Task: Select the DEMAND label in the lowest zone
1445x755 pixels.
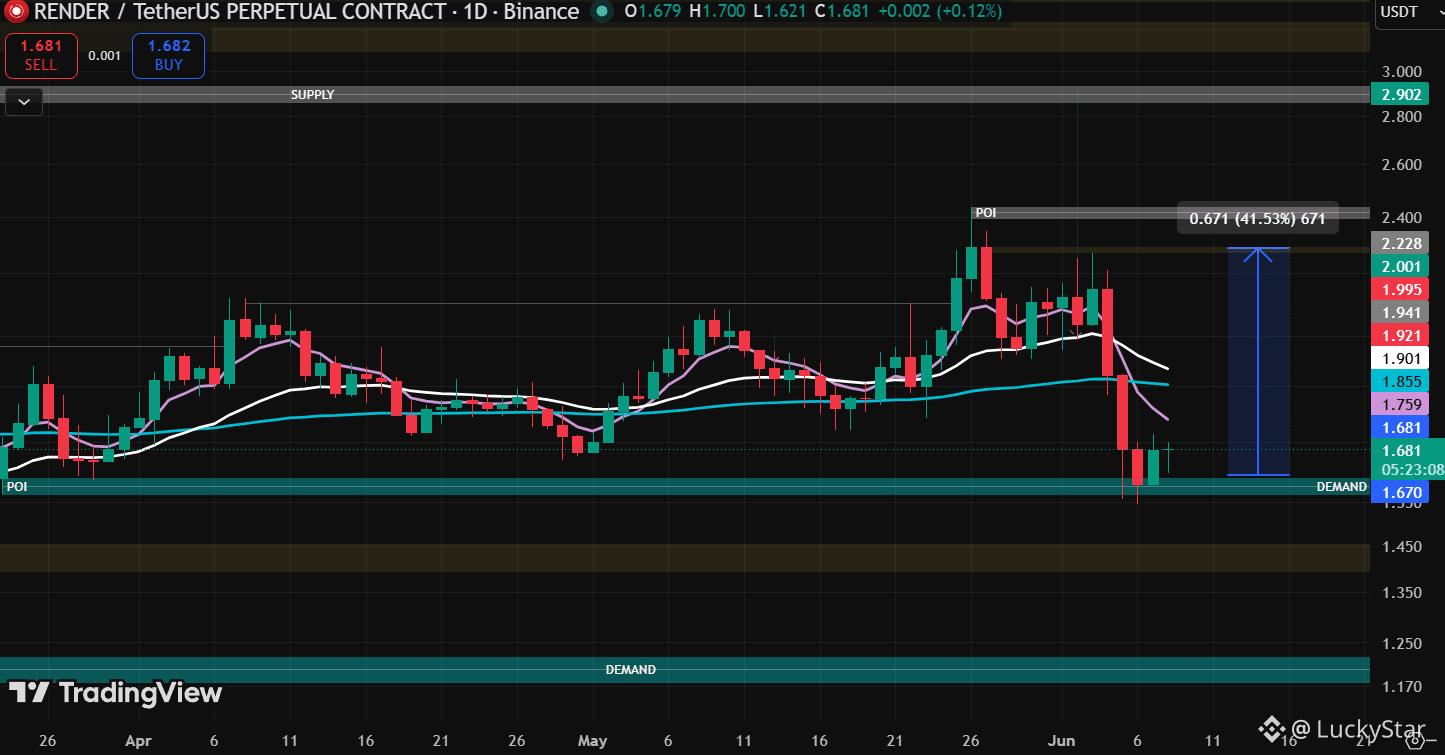Action: point(631,670)
